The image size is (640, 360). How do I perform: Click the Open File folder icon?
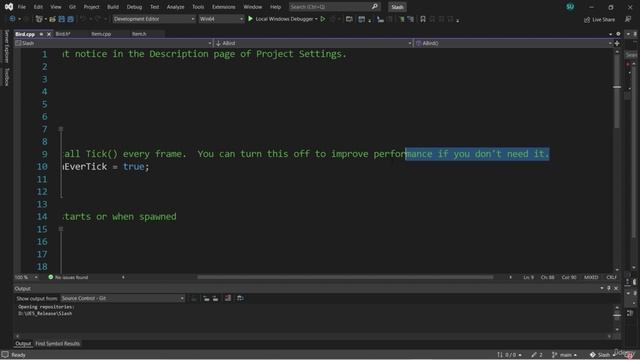pos(52,19)
